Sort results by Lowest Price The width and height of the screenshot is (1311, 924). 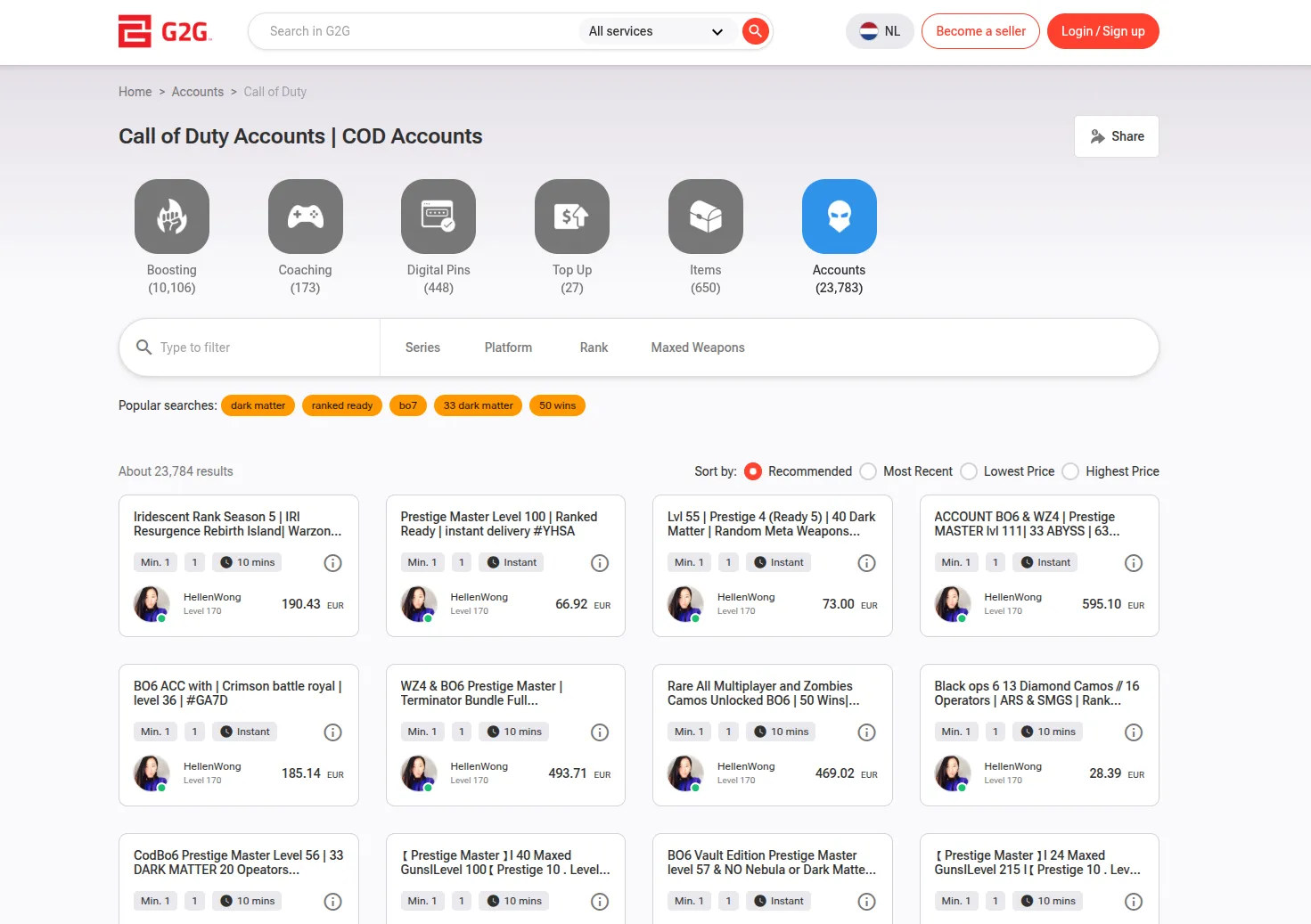coord(969,471)
